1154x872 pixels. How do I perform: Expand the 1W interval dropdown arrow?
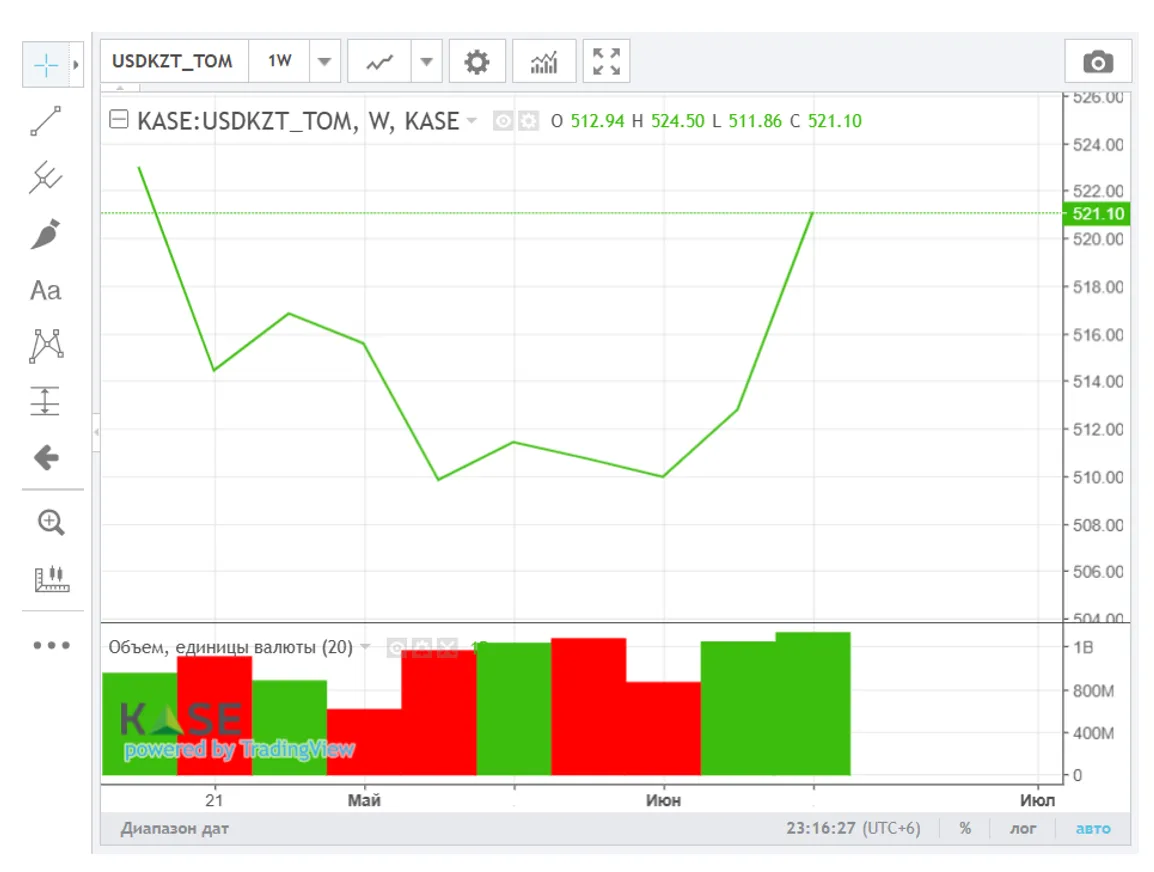(x=324, y=62)
